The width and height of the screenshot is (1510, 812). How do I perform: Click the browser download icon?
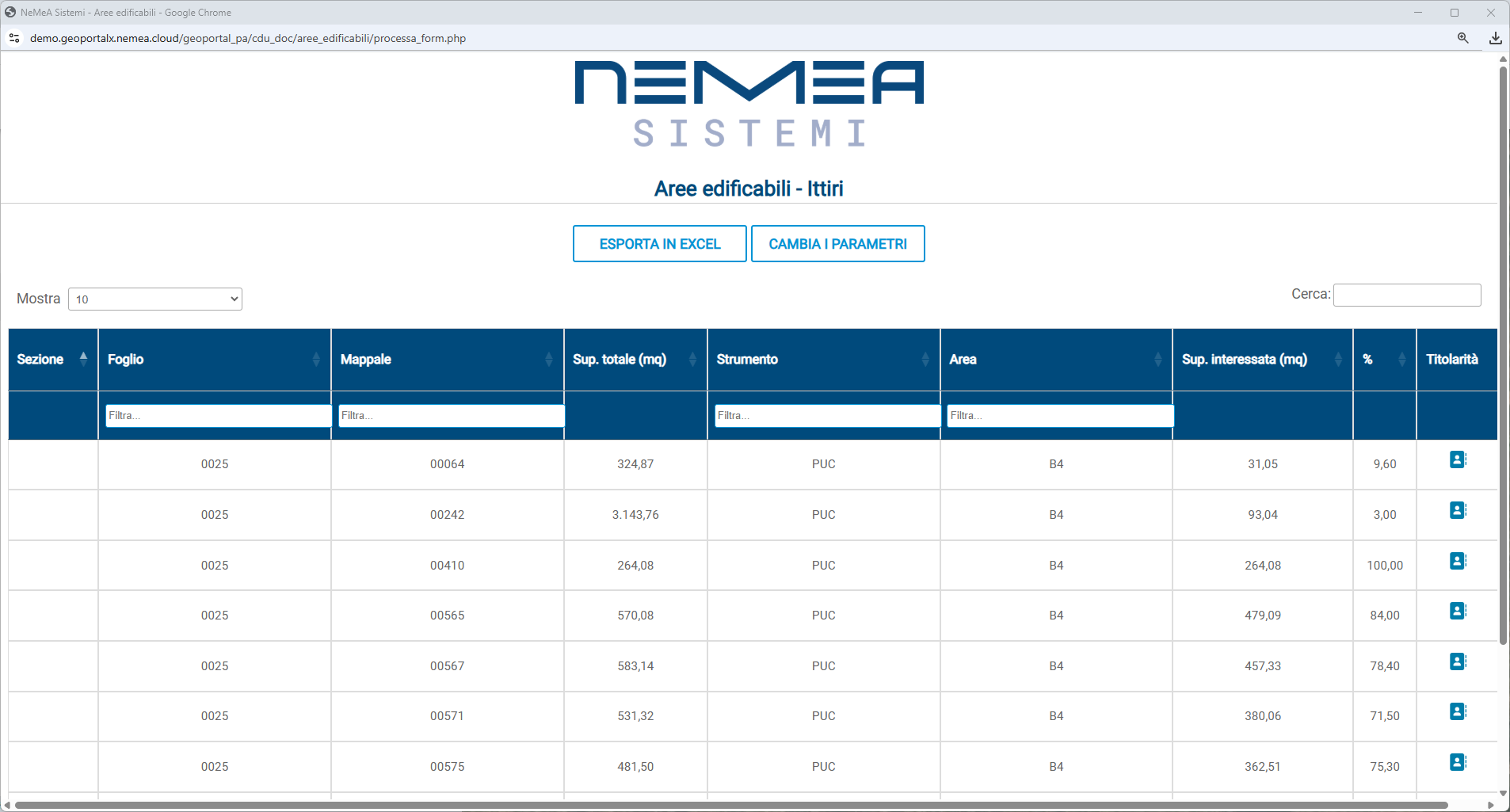tap(1495, 38)
